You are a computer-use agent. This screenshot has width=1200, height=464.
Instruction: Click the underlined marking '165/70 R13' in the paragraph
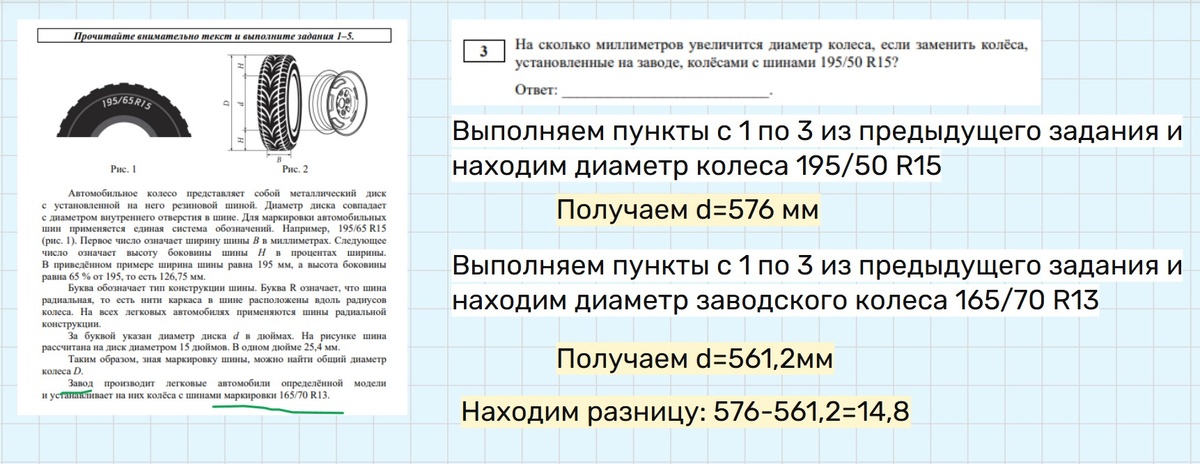click(306, 396)
